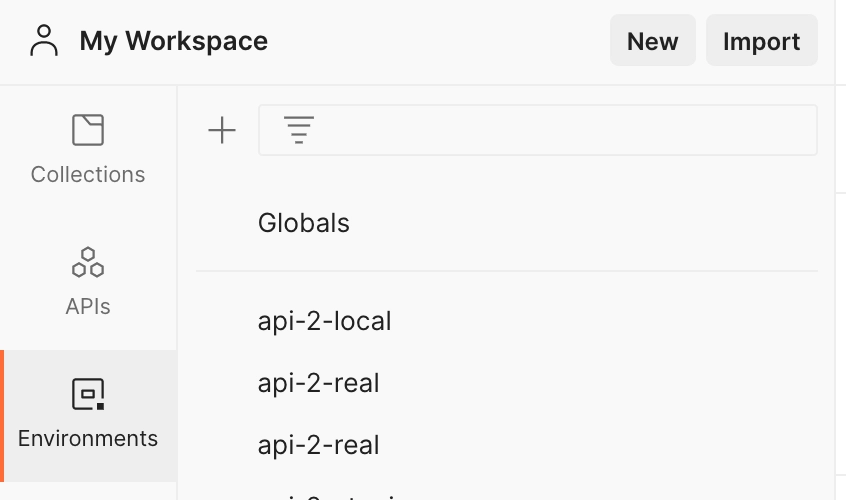Viewport: 846px width, 500px height.
Task: Click the sidebar's right edge divider
Action: point(835,300)
